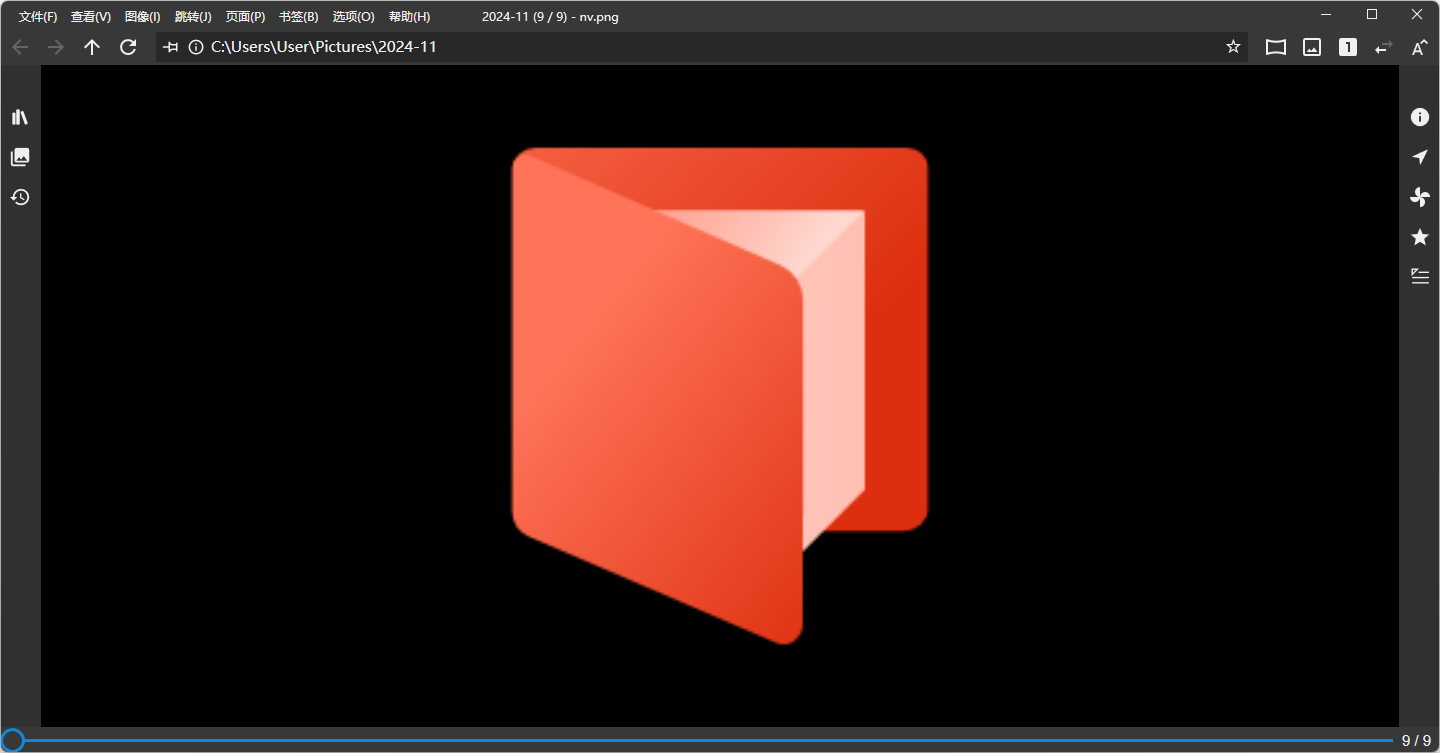Click the image picture icon in the toolbar
This screenshot has height=753, width=1440.
click(1312, 47)
